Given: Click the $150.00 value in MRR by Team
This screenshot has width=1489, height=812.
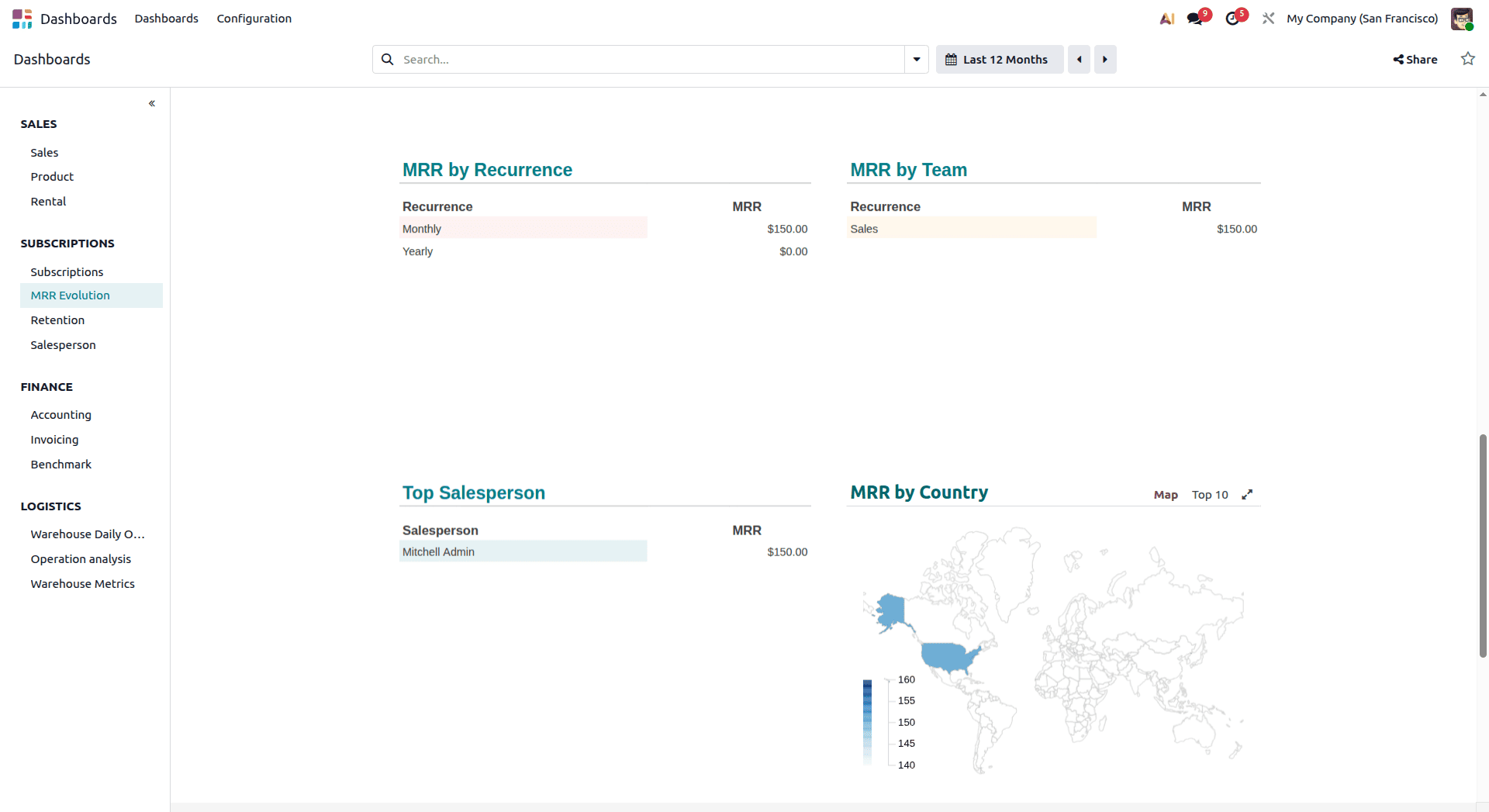Looking at the screenshot, I should pyautogui.click(x=1237, y=229).
